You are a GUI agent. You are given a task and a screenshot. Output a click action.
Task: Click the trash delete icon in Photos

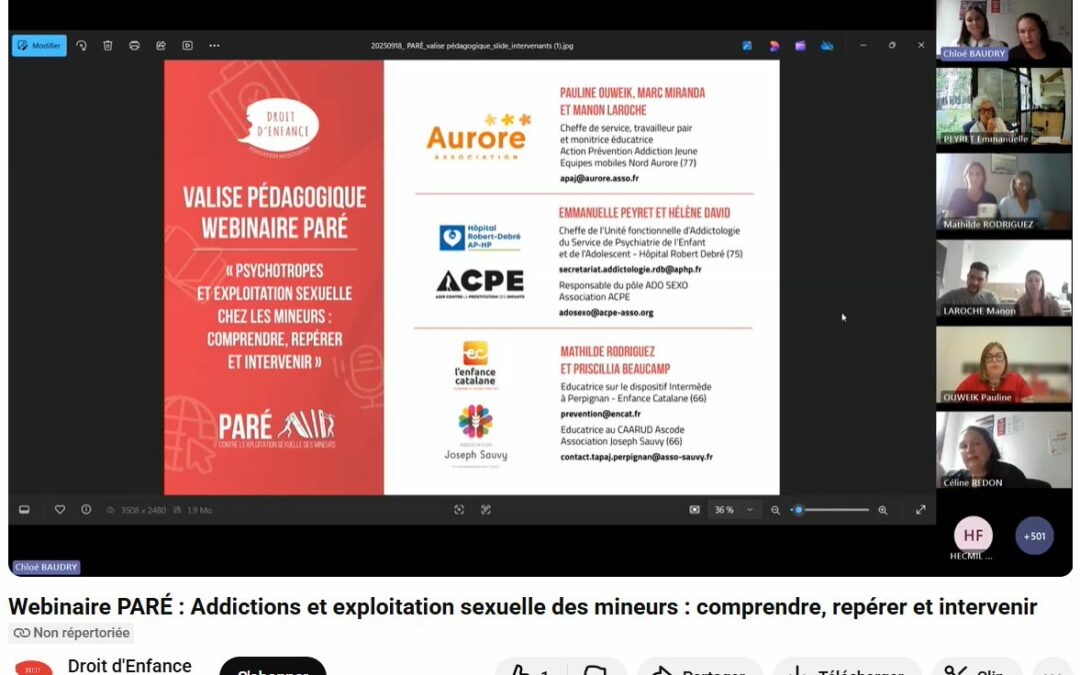(107, 45)
